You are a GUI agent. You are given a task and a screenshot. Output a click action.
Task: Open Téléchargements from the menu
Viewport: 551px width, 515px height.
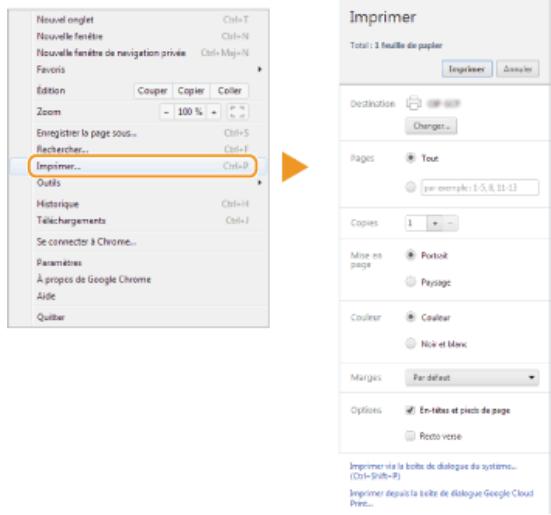click(142, 221)
